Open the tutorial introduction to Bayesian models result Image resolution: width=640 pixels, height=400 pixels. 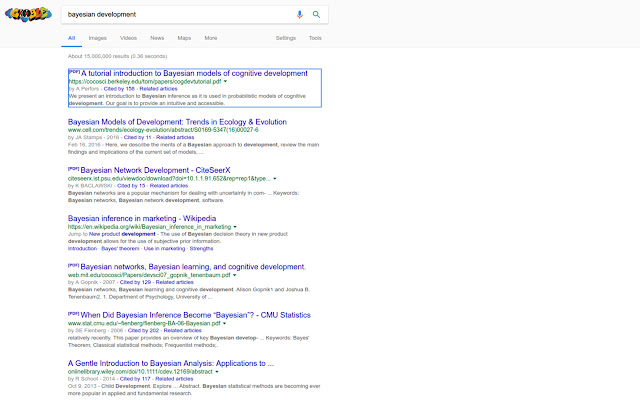[x=194, y=73]
